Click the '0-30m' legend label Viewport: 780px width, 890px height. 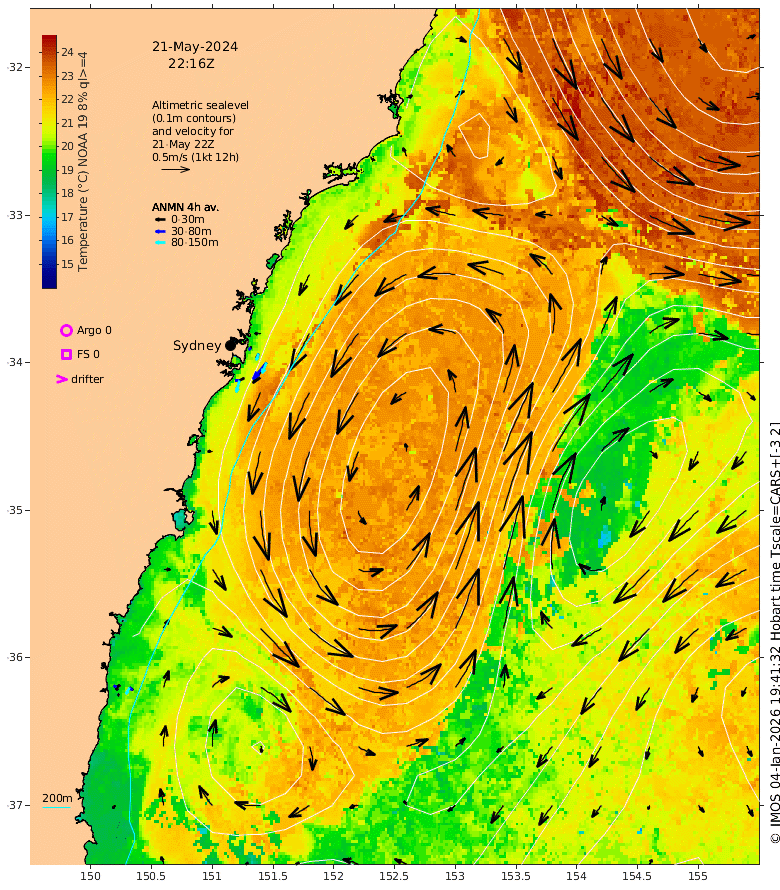(x=188, y=219)
